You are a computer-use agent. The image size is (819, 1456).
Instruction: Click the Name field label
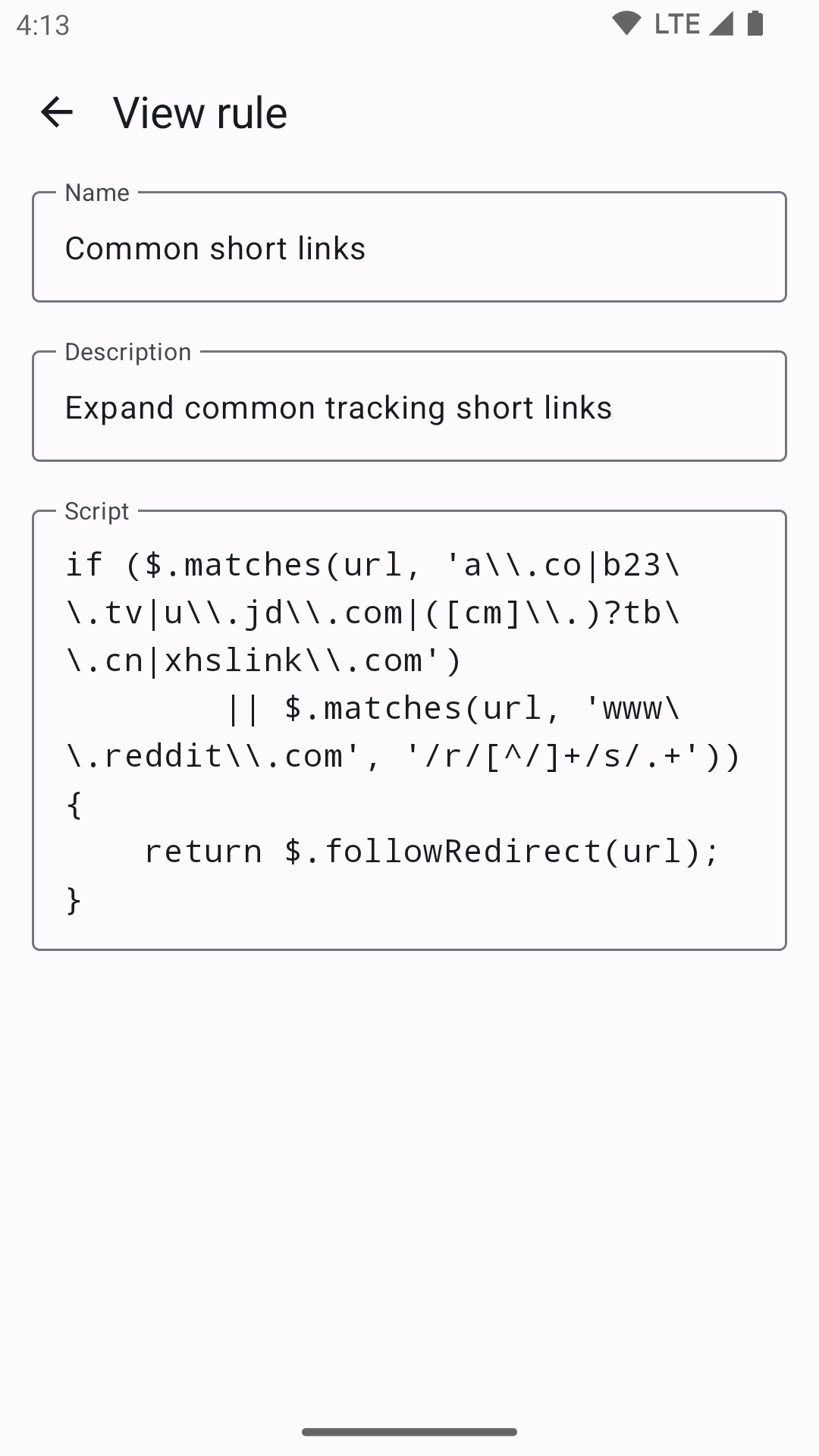click(x=97, y=193)
